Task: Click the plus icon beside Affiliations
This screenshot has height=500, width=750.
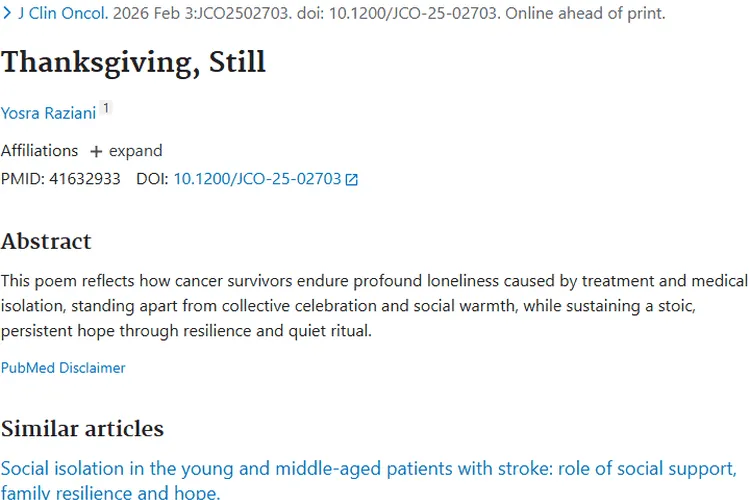Action: click(96, 151)
